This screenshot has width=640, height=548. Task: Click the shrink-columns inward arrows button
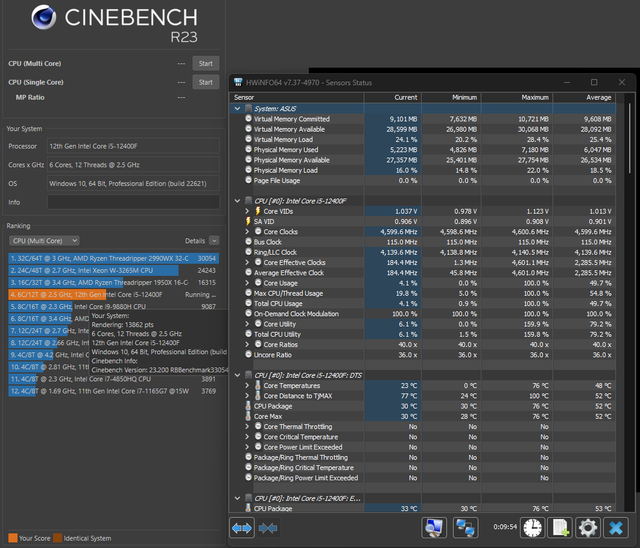pyautogui.click(x=268, y=528)
